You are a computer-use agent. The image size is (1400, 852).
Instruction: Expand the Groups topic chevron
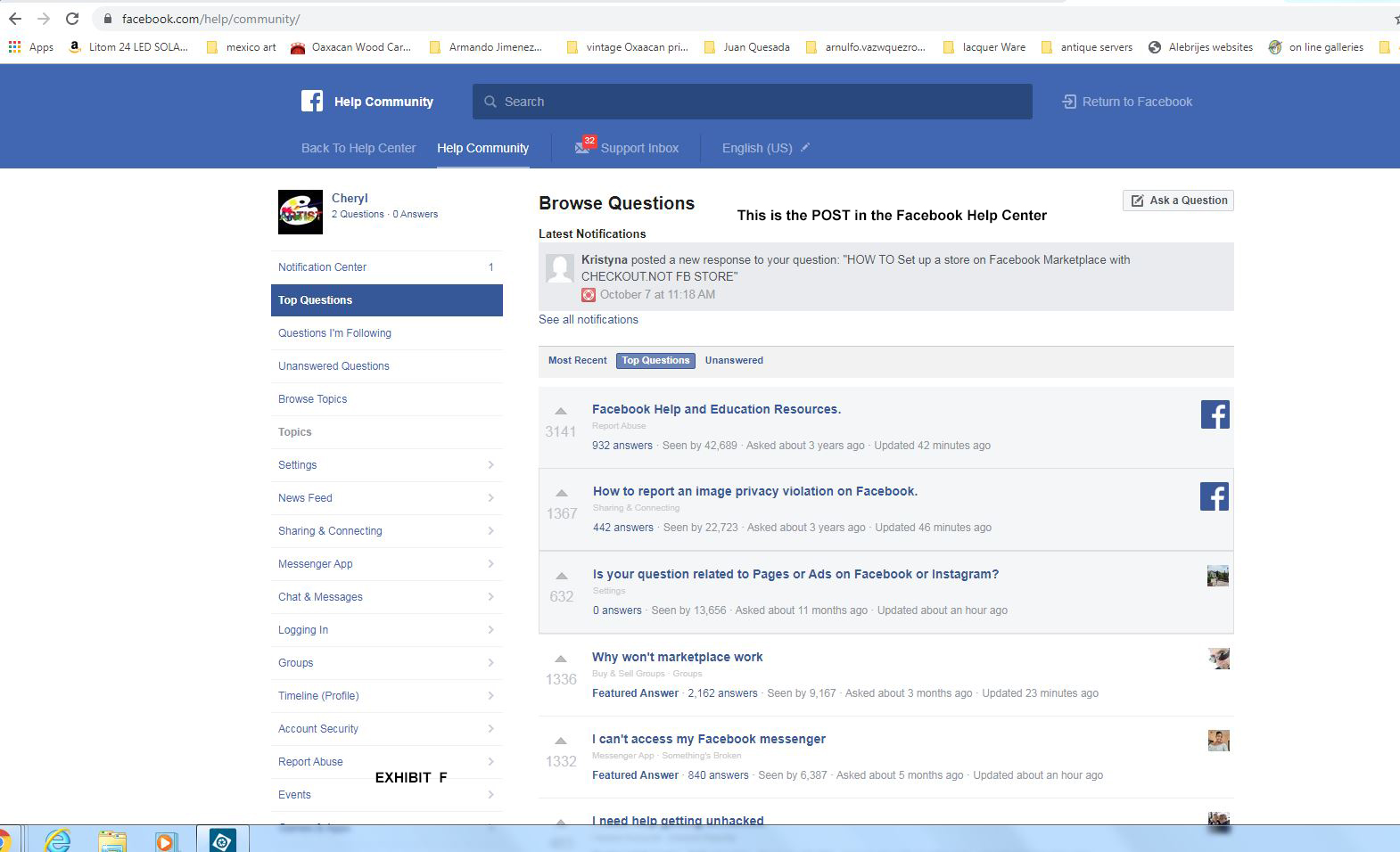(490, 662)
